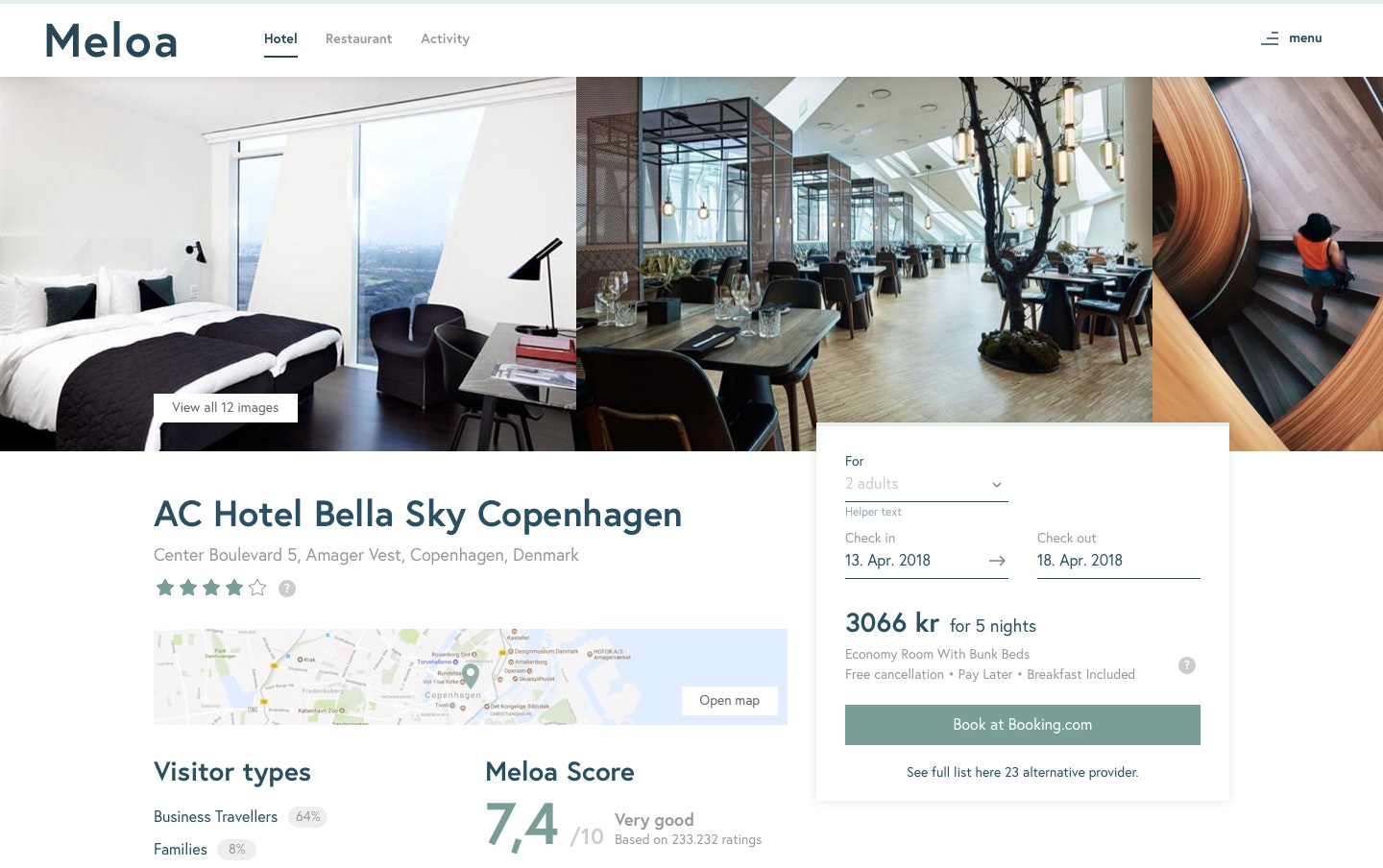The height and width of the screenshot is (868, 1383).
Task: Click the Open map button
Action: [x=730, y=701]
